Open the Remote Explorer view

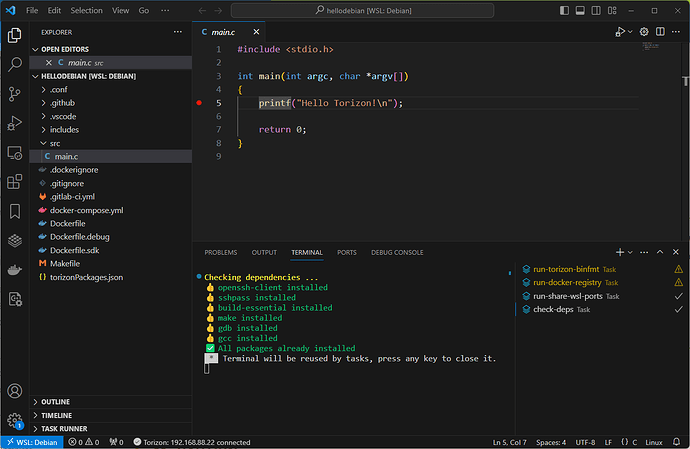click(x=15, y=153)
